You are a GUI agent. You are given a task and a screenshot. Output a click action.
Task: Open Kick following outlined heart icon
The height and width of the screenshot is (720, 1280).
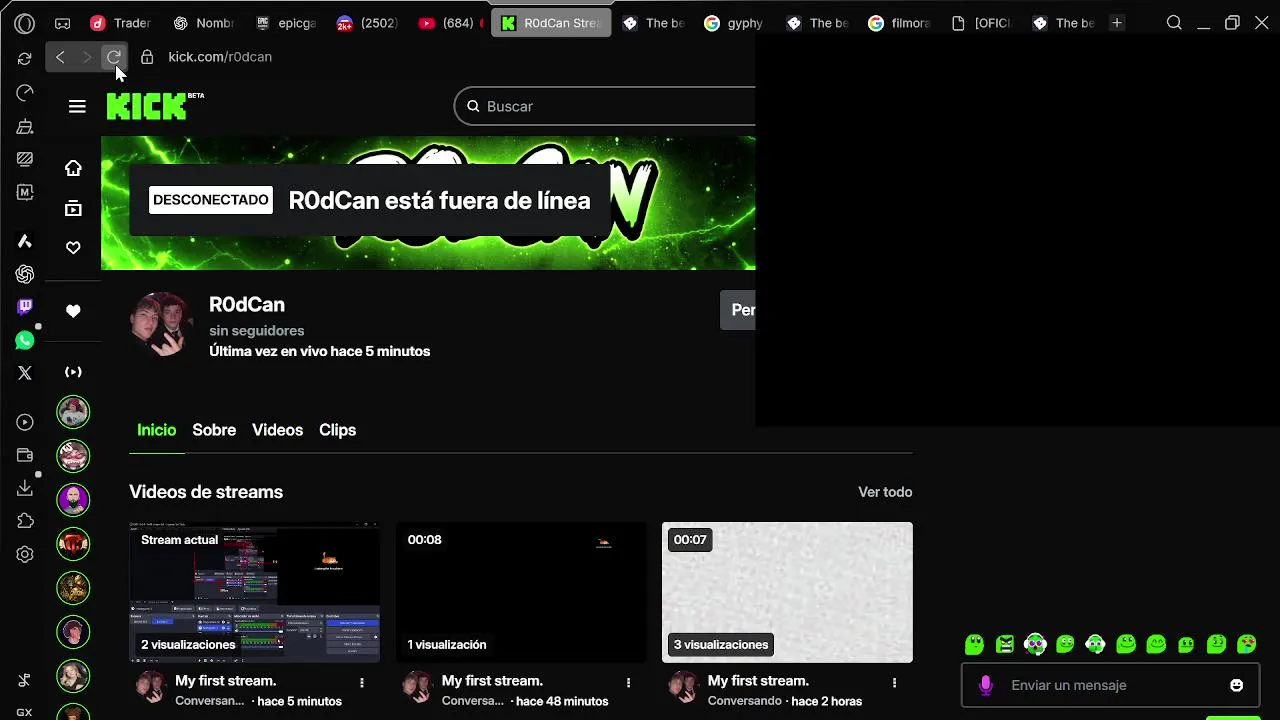tap(73, 248)
